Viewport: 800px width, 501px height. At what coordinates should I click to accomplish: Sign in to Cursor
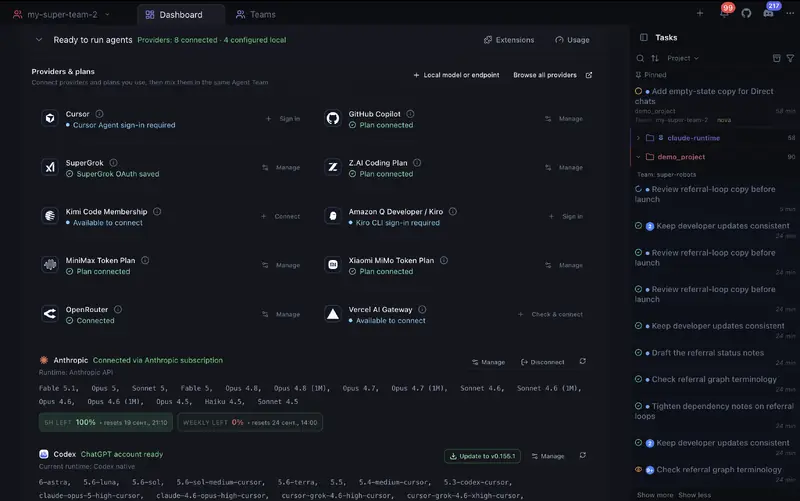coord(283,119)
